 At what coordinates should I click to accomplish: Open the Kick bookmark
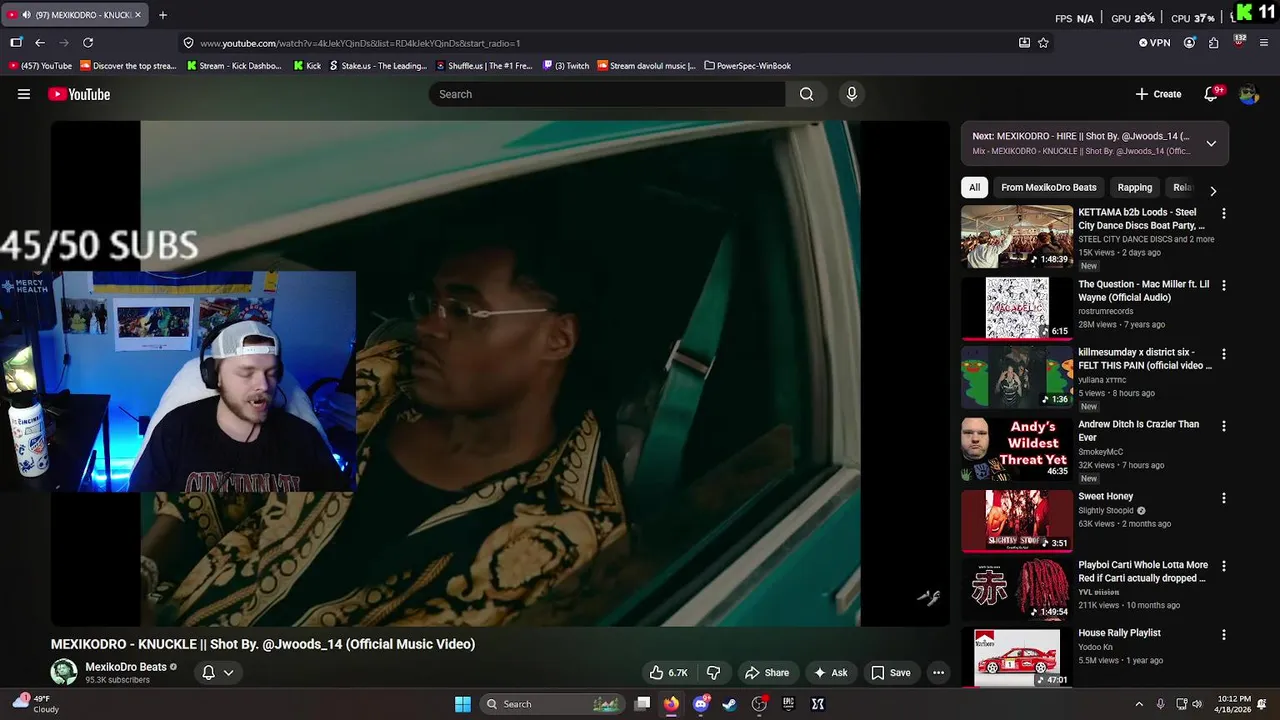(x=308, y=66)
